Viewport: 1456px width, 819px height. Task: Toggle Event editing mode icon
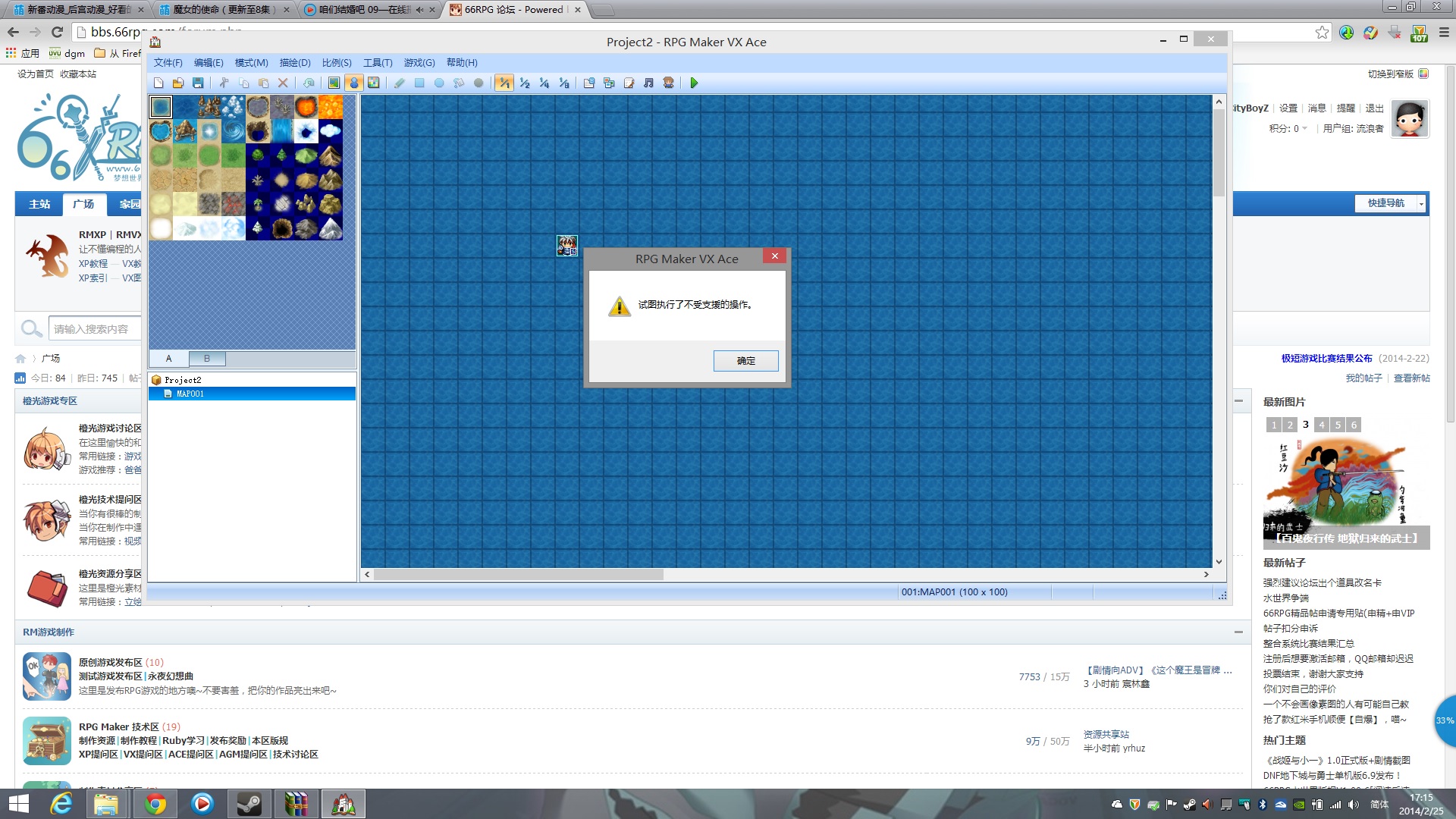[354, 83]
